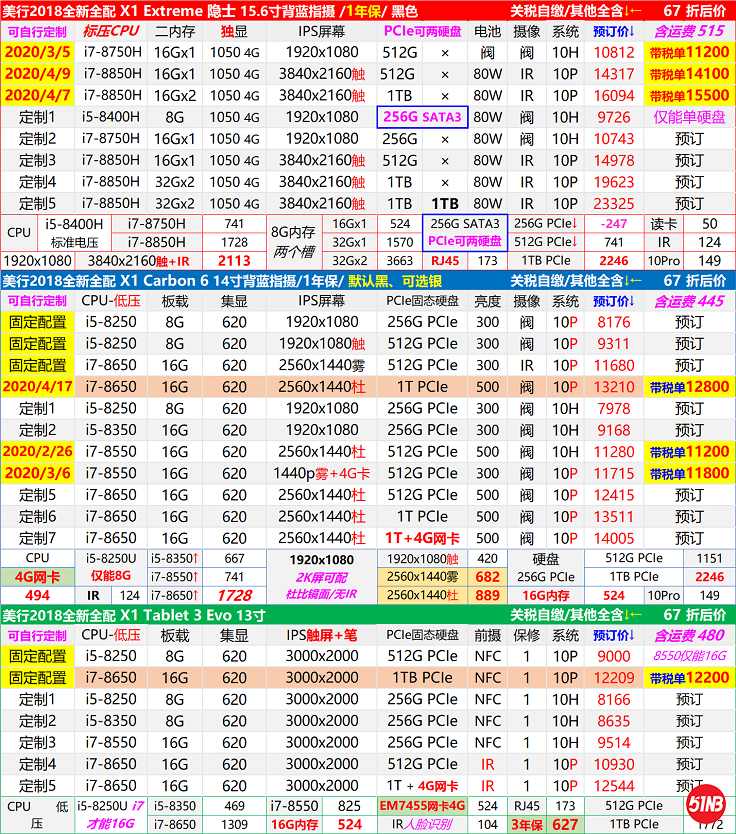Select the 含运费 480 shipping cell

688,635
